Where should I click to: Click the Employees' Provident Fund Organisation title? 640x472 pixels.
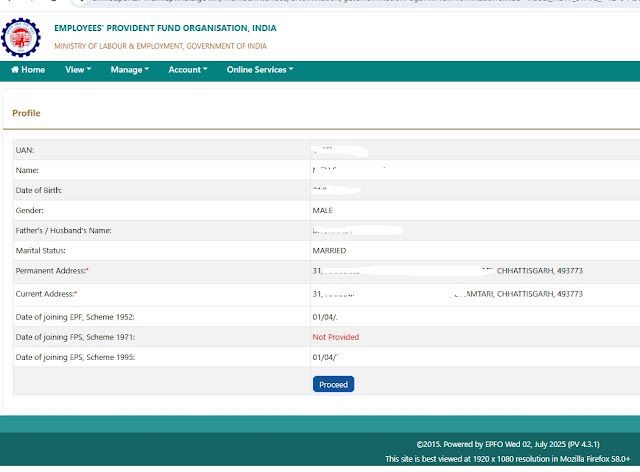pos(165,28)
